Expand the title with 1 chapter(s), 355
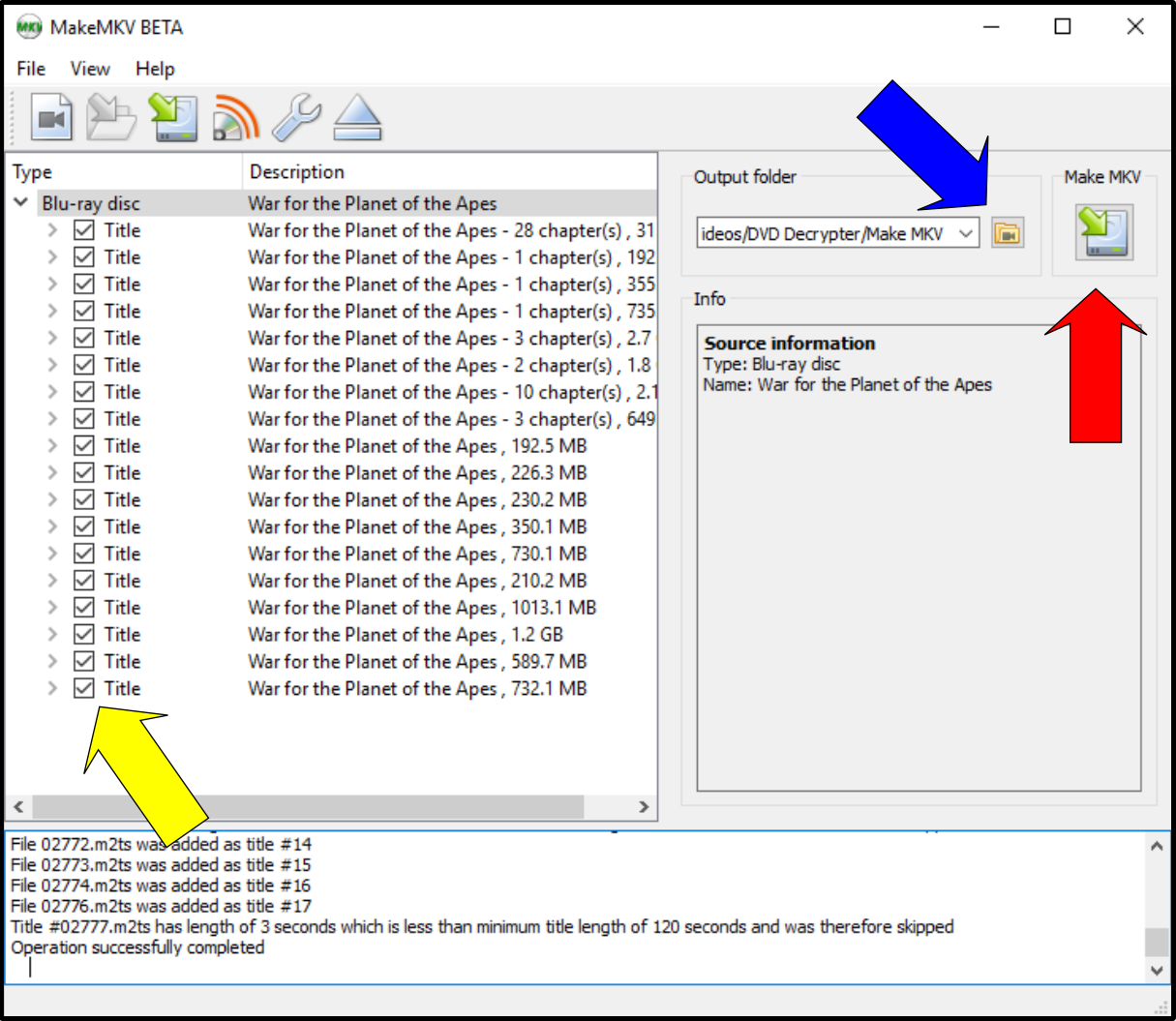Viewport: 1176px width, 1021px height. point(53,285)
